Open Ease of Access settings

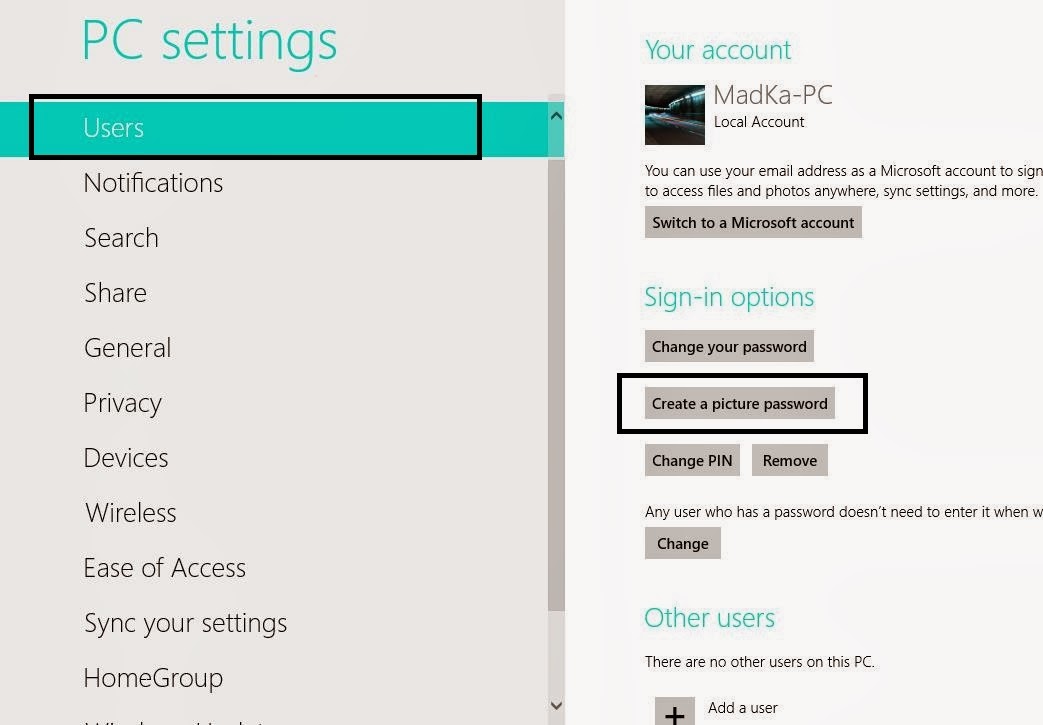(x=164, y=567)
